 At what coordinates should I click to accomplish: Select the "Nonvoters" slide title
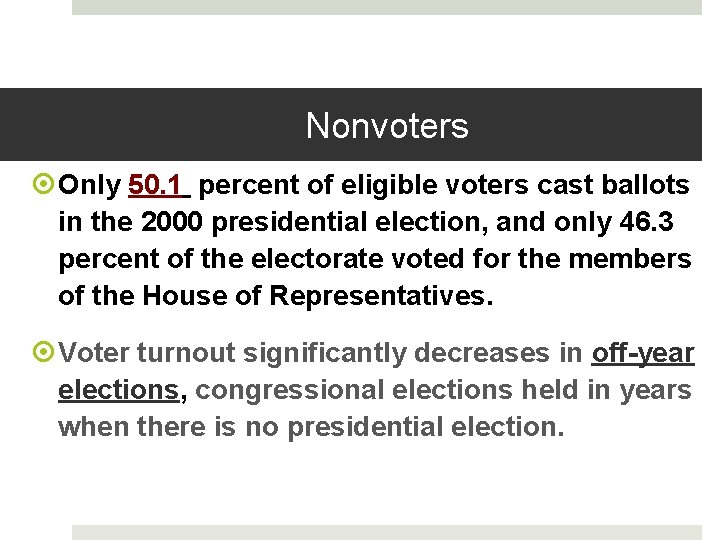[387, 126]
